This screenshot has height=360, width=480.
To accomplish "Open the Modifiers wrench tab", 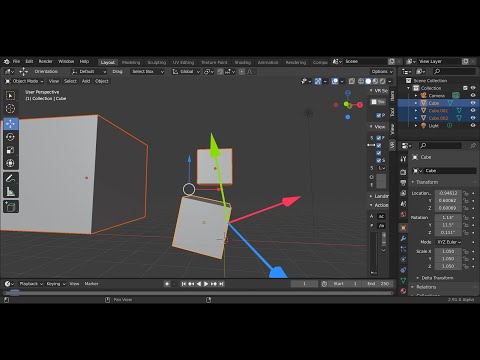I will 403,238.
